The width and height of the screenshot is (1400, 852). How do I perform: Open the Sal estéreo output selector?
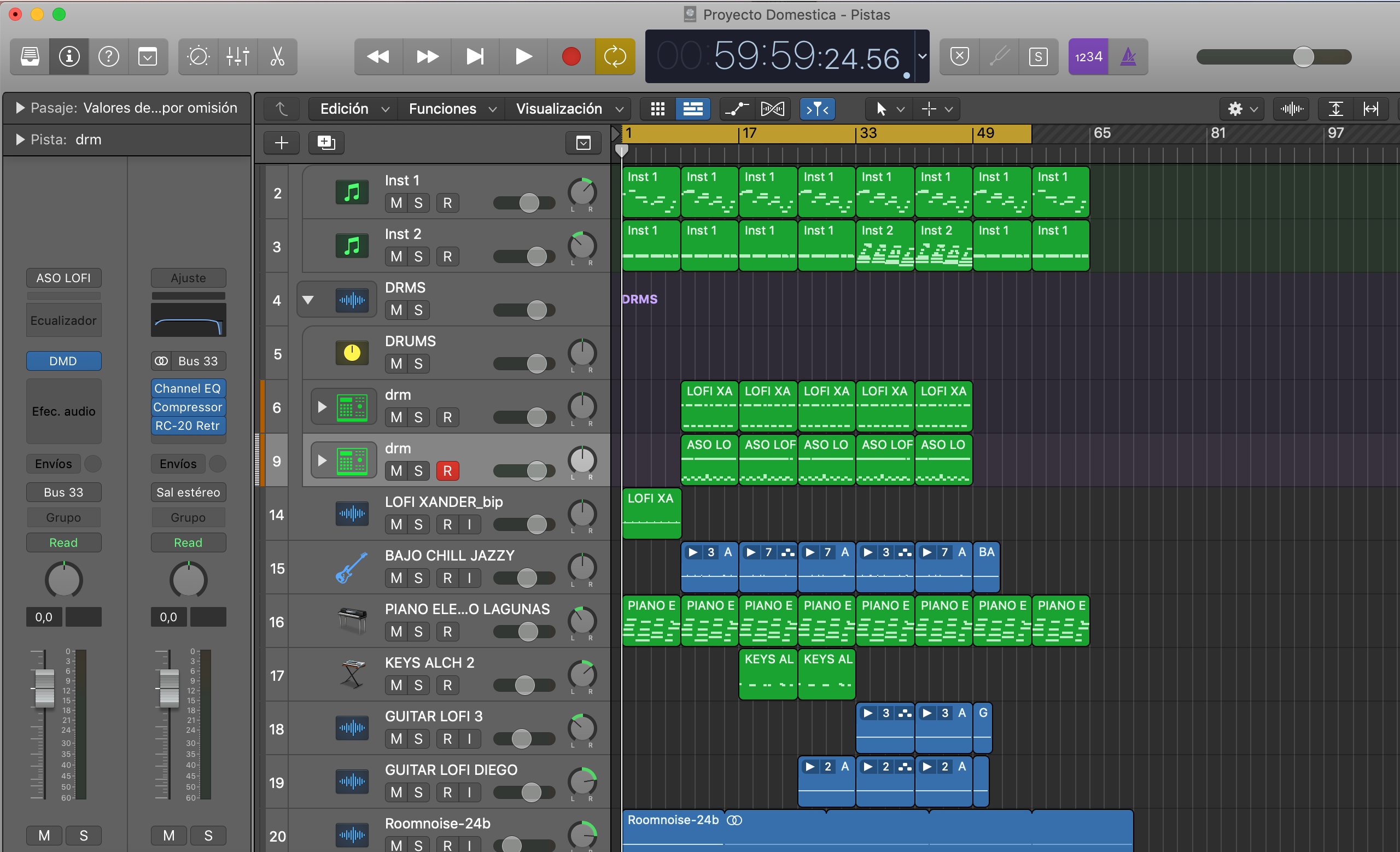click(x=188, y=493)
